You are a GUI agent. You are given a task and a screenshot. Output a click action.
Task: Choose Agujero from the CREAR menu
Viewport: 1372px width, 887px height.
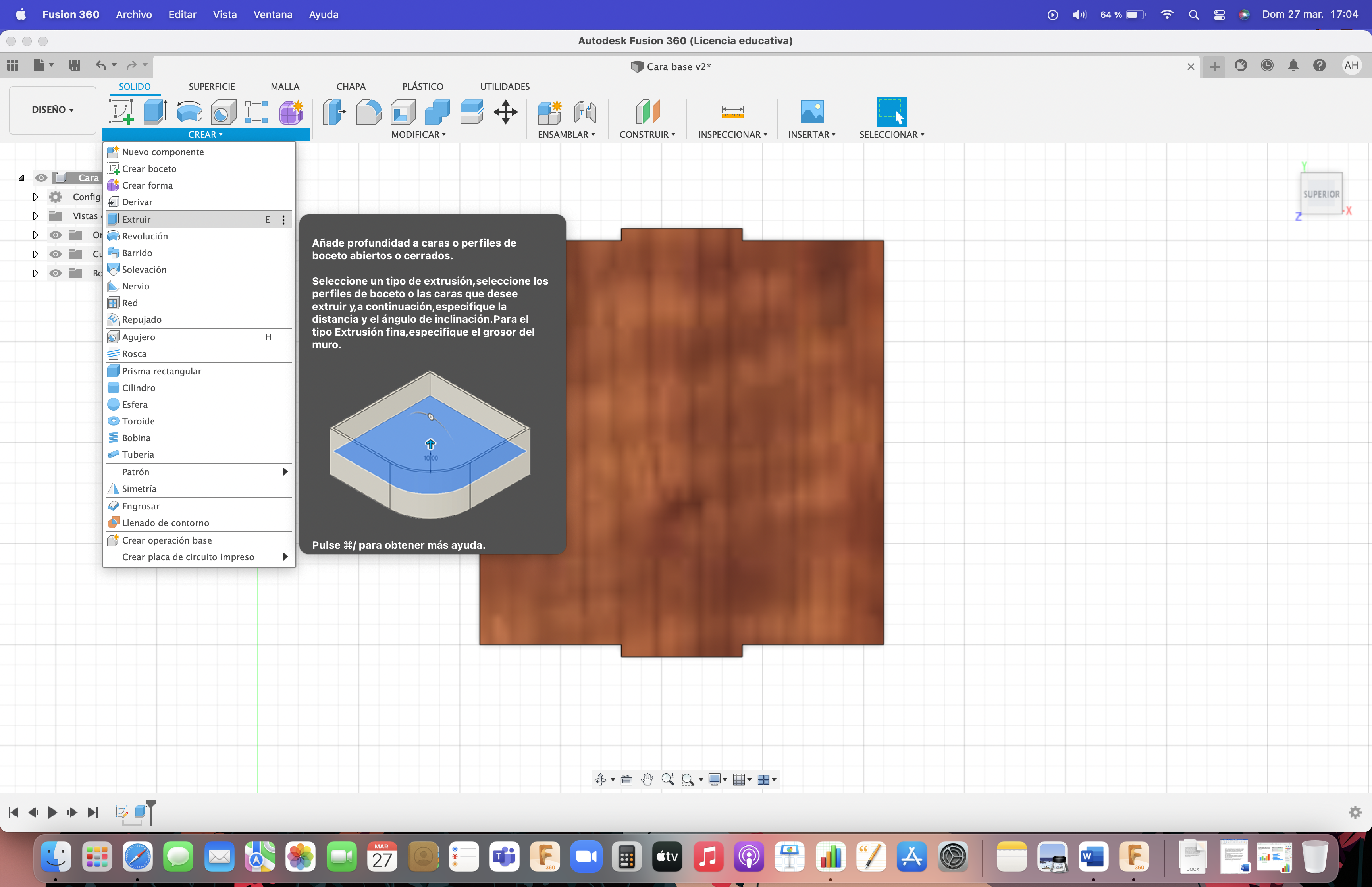(199, 337)
